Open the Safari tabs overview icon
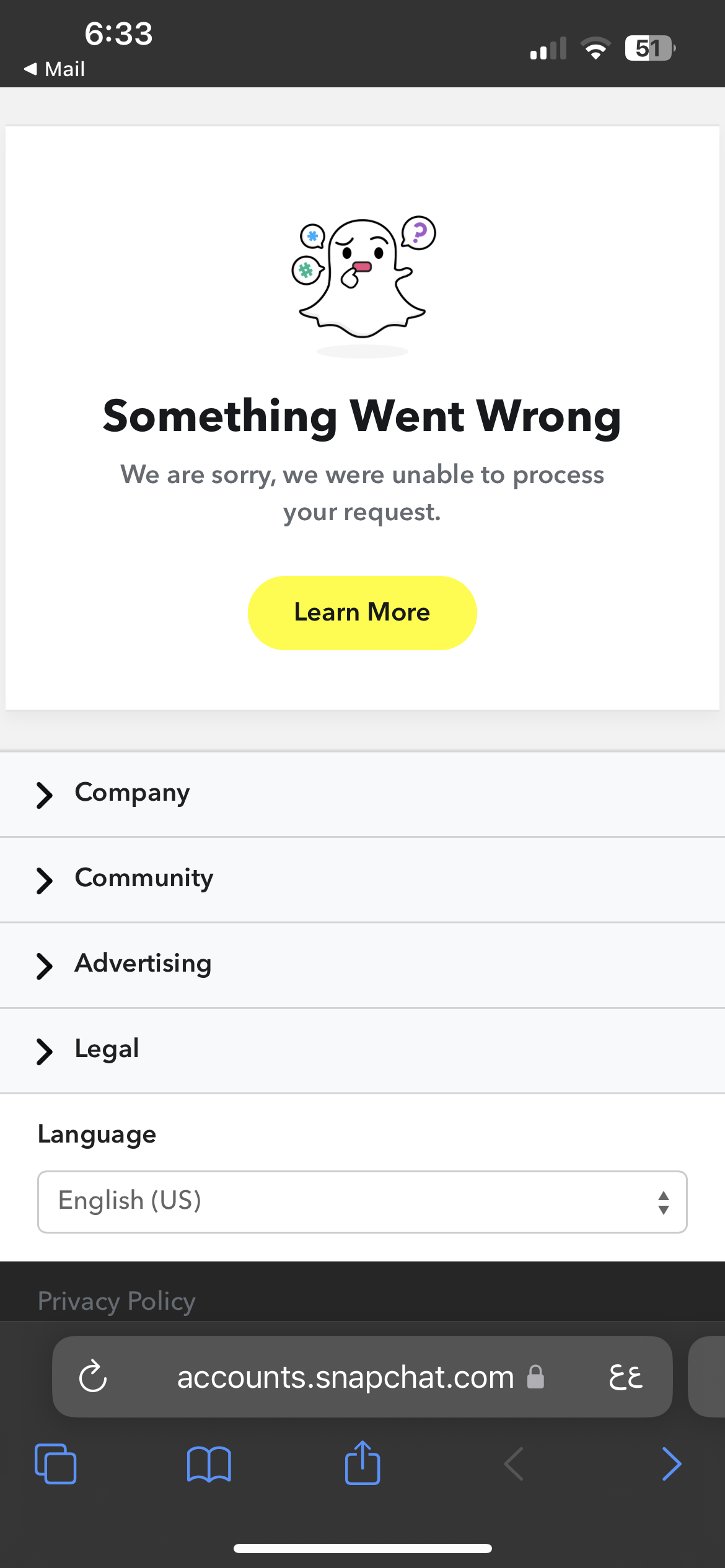 (56, 1463)
